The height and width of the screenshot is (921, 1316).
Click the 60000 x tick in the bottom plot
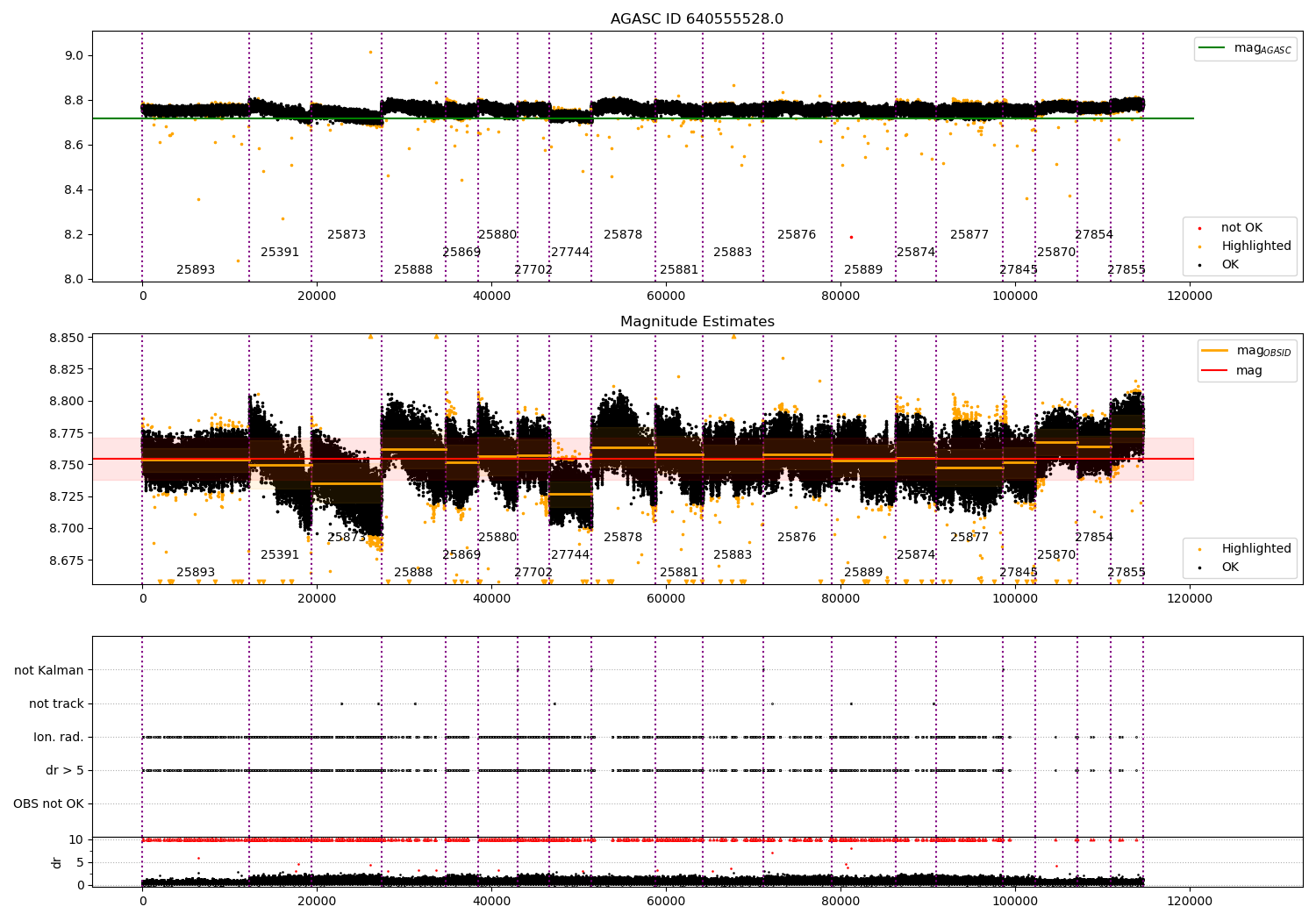[666, 902]
